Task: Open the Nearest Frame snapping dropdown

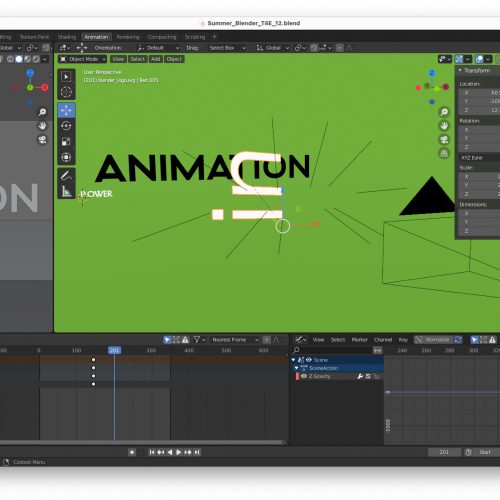Action: pos(235,340)
